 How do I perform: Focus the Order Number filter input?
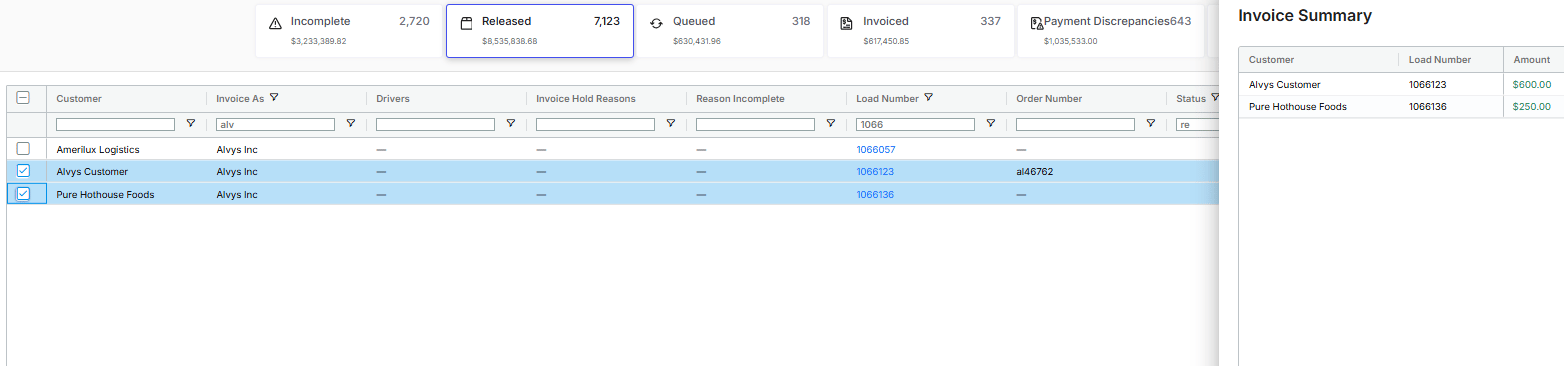coord(1075,124)
